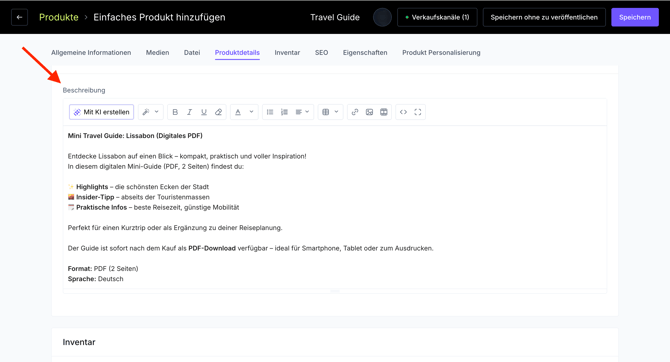Image resolution: width=670 pixels, height=362 pixels.
Task: Click inside the description text area
Action: click(x=335, y=207)
